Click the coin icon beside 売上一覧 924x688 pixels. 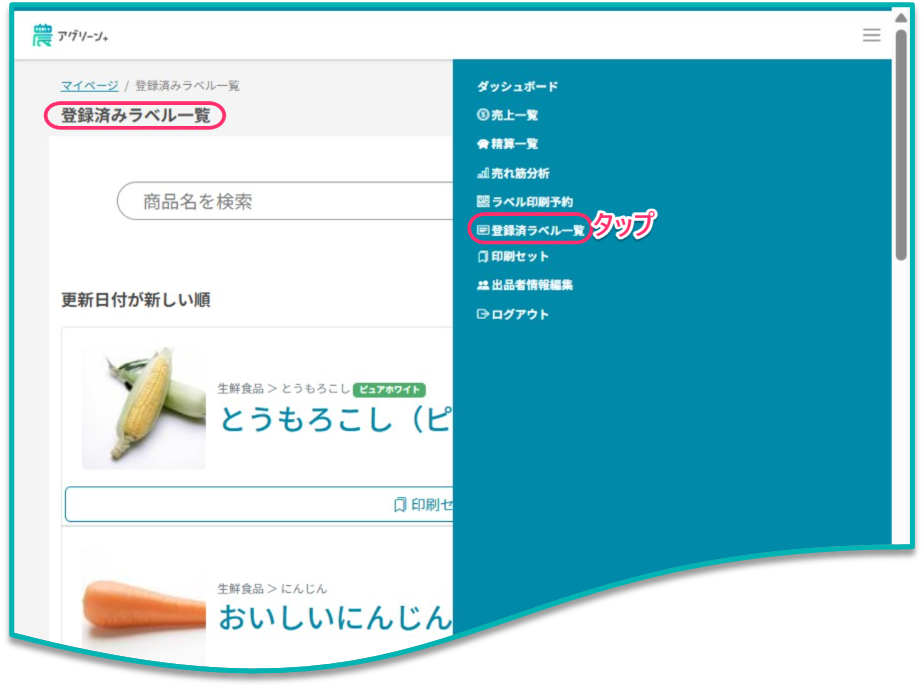click(483, 115)
